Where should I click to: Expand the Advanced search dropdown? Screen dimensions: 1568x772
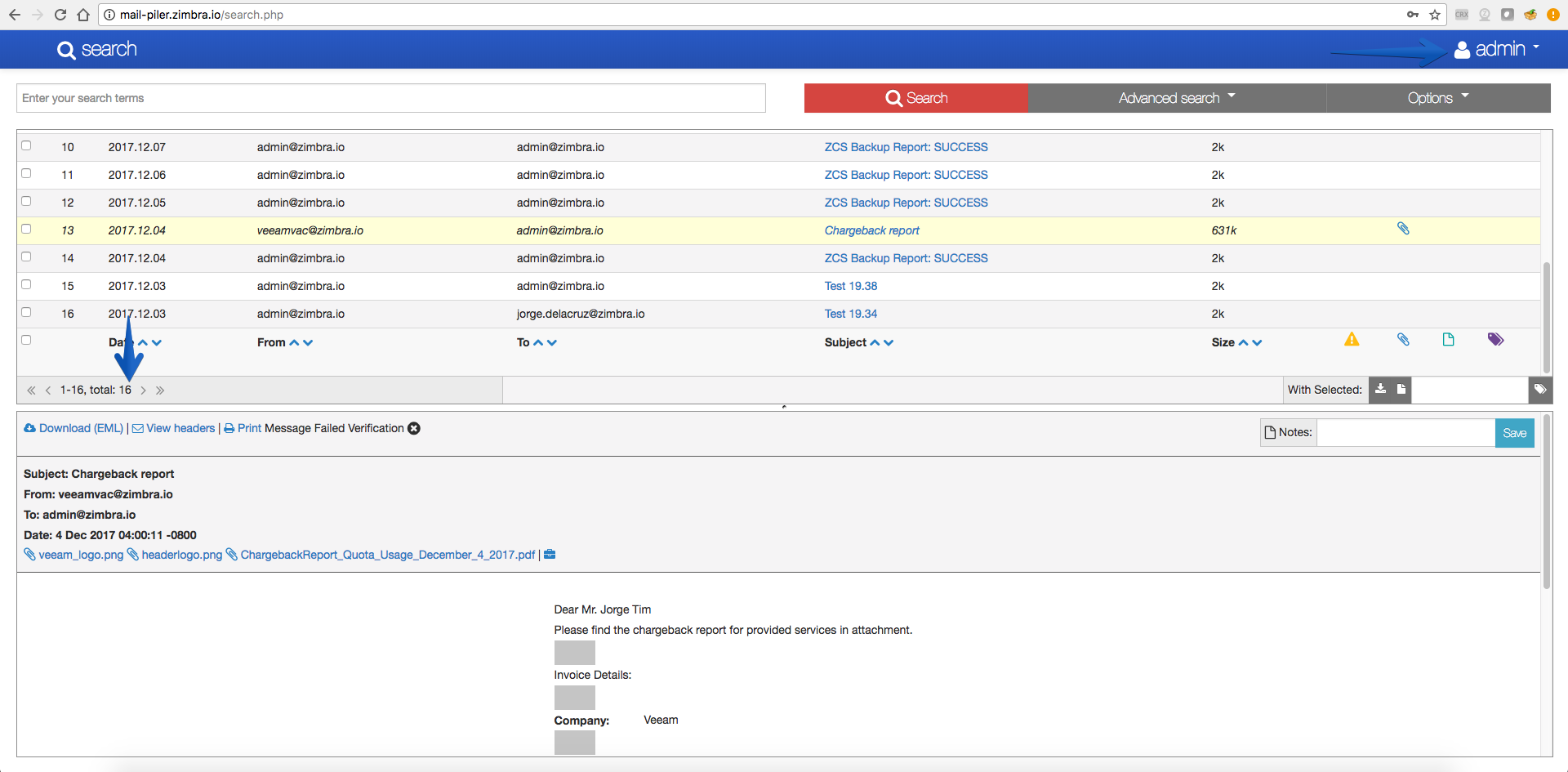(1177, 98)
